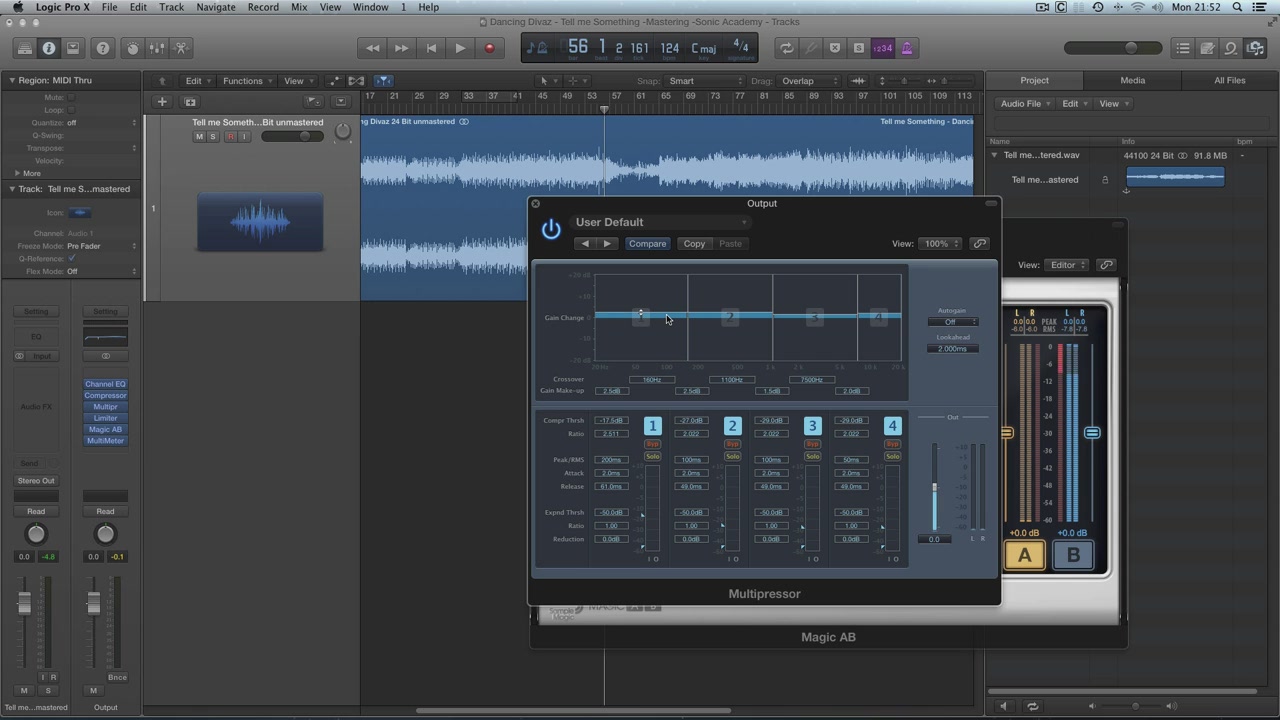The width and height of the screenshot is (1280, 720).
Task: Go to beginning with the transport button
Action: tap(431, 48)
